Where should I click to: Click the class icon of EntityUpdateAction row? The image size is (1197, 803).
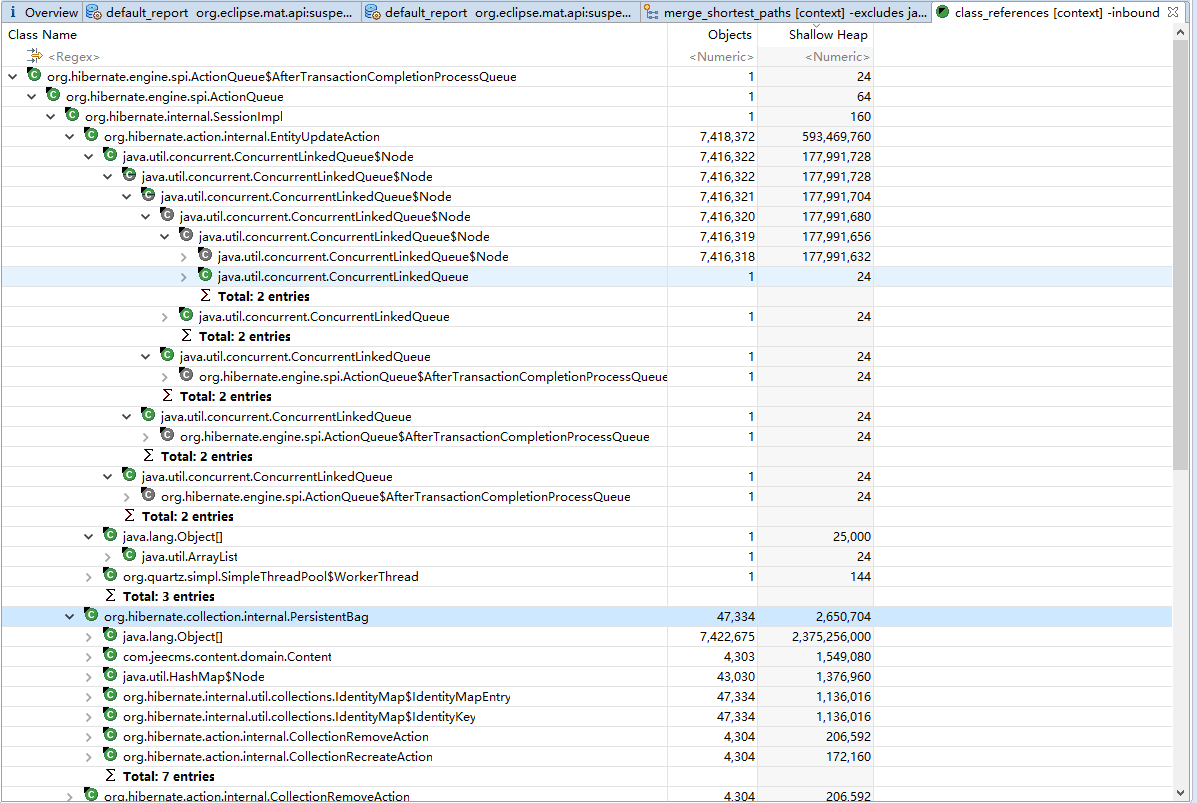(91, 136)
